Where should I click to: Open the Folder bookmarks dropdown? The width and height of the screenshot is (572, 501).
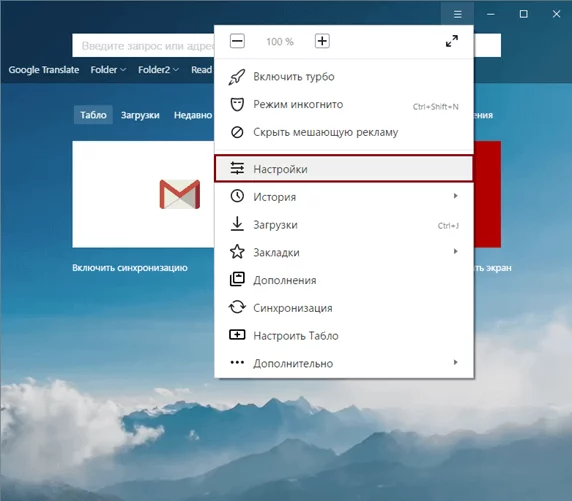[108, 70]
